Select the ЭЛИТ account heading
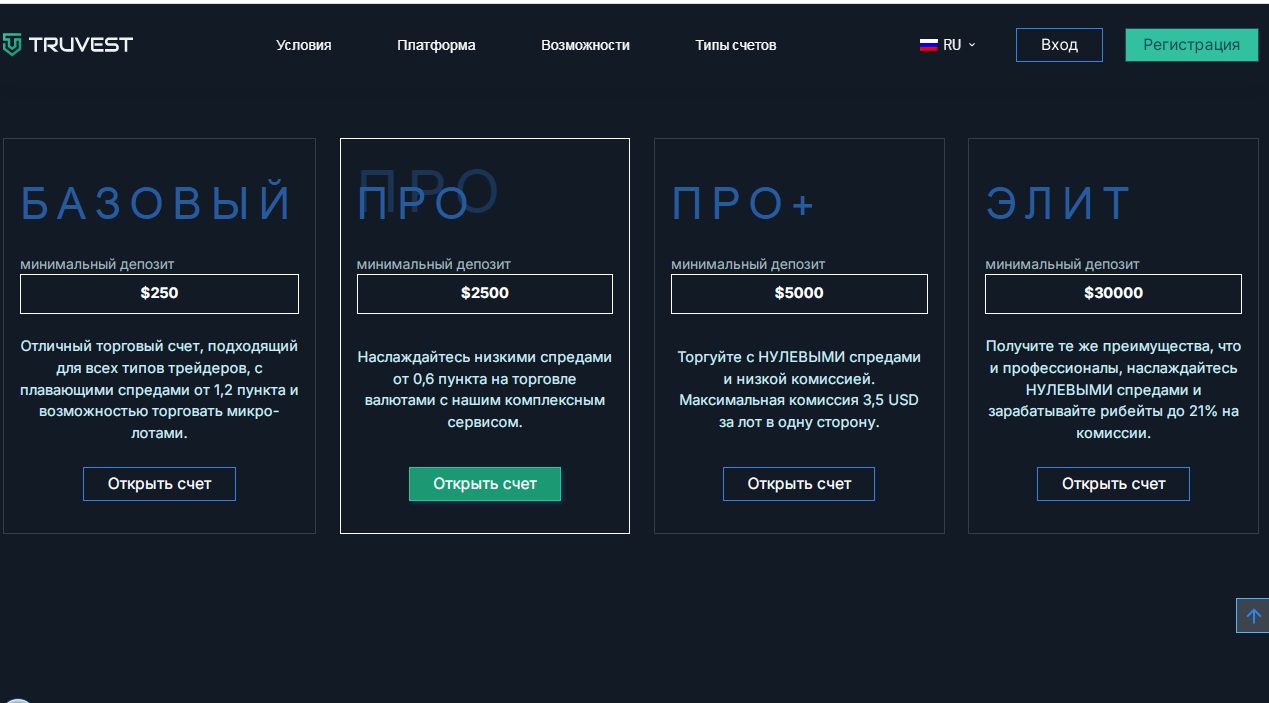The width and height of the screenshot is (1269, 703). tap(1058, 204)
